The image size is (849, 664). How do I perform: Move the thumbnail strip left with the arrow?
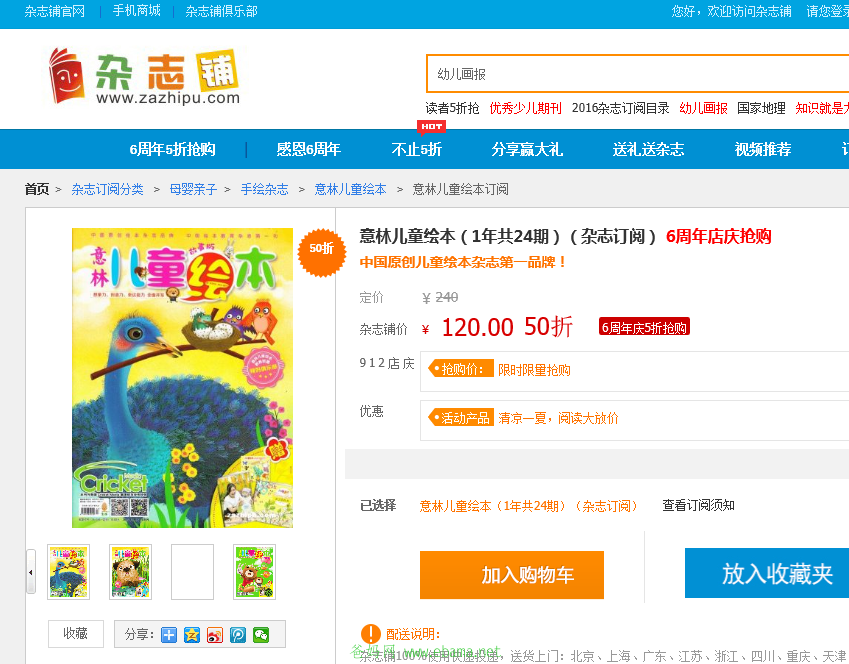click(31, 571)
